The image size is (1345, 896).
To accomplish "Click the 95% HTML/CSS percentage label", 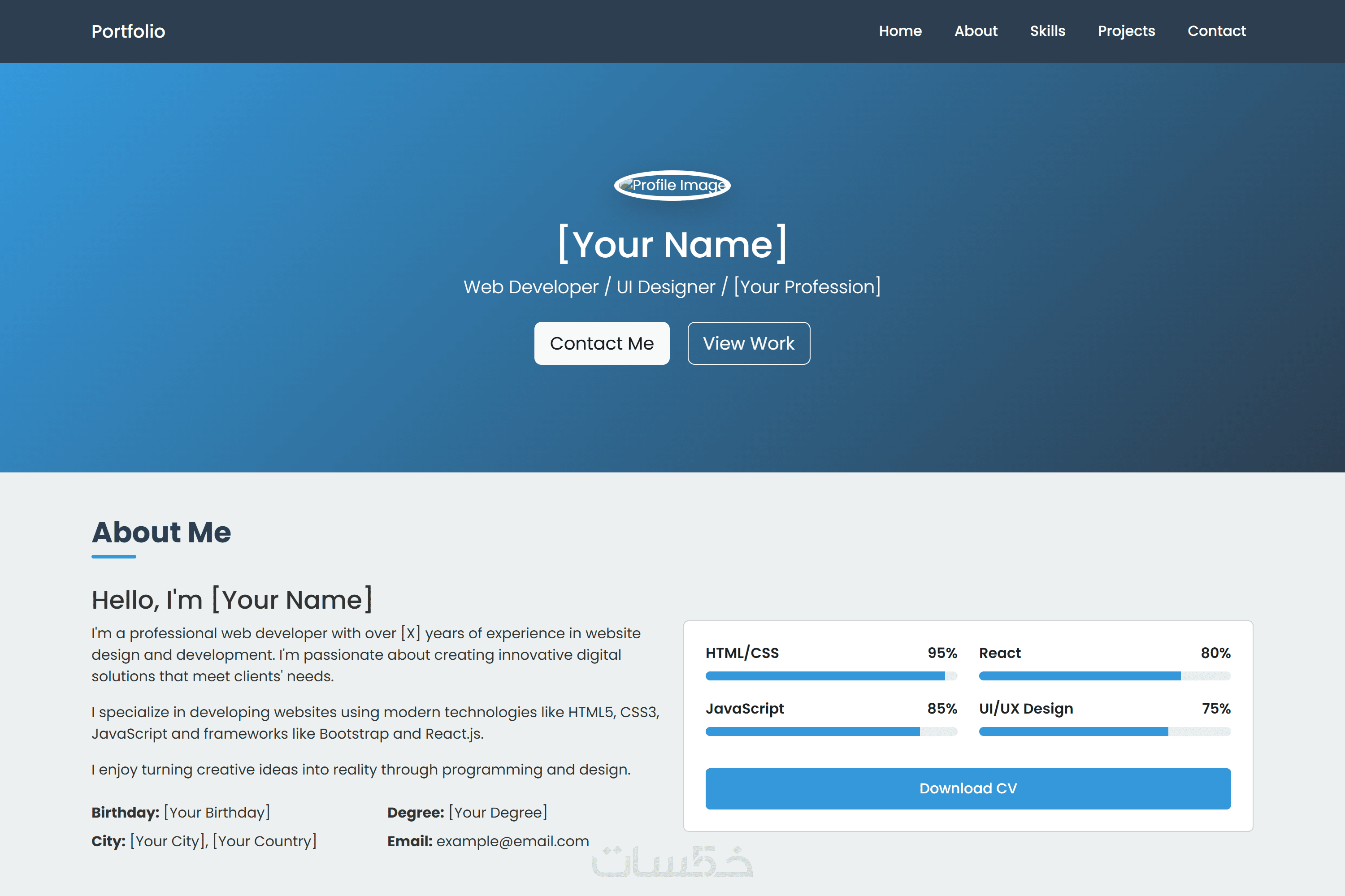I will pyautogui.click(x=941, y=653).
